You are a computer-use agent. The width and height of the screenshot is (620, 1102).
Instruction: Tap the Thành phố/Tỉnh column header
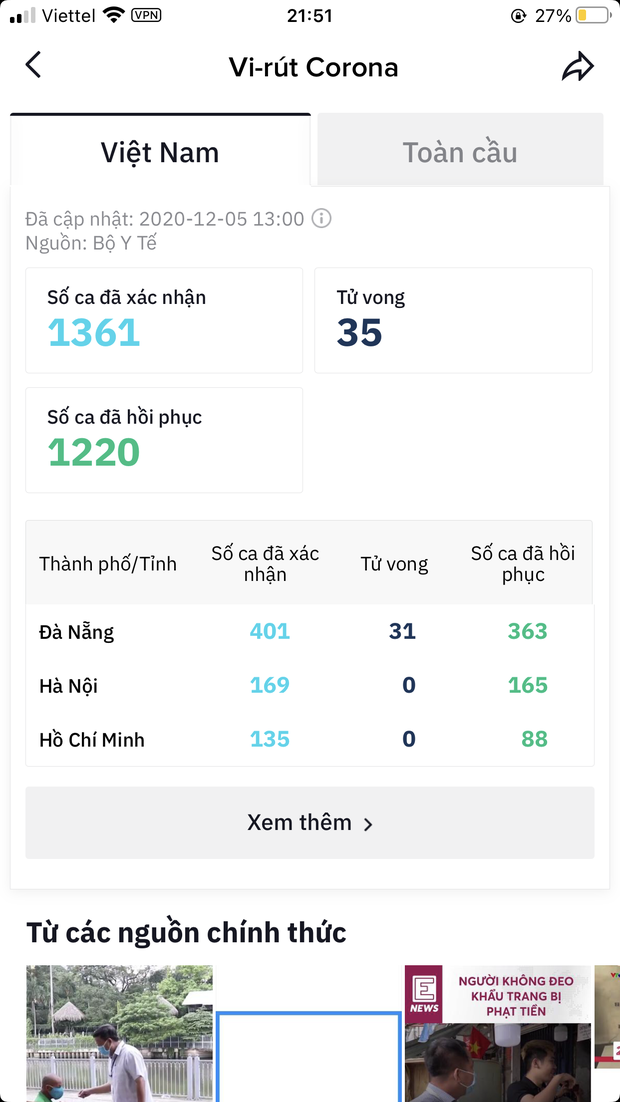coord(108,564)
